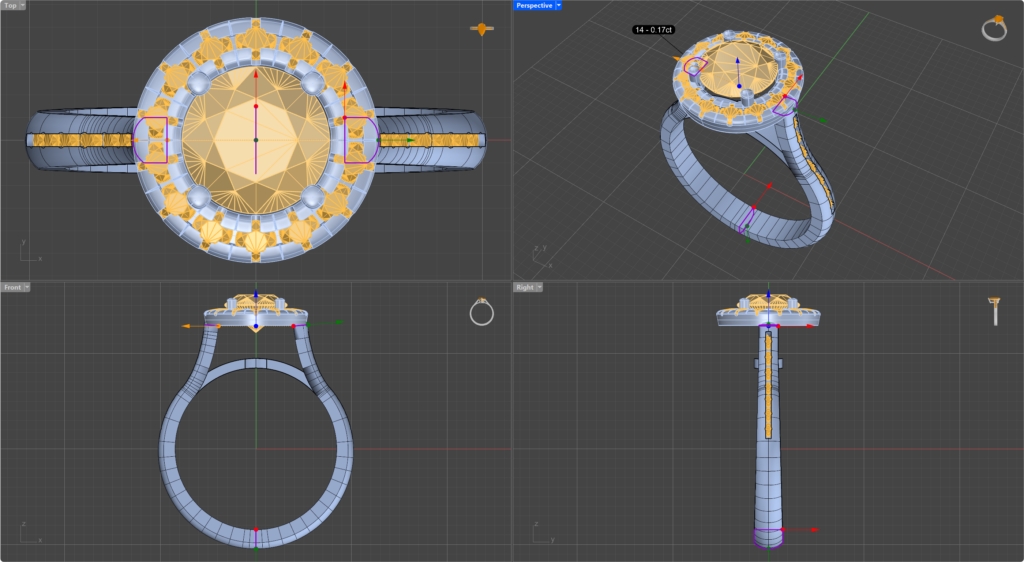Activate the Front viewport title label
1024x562 pixels.
coord(12,287)
